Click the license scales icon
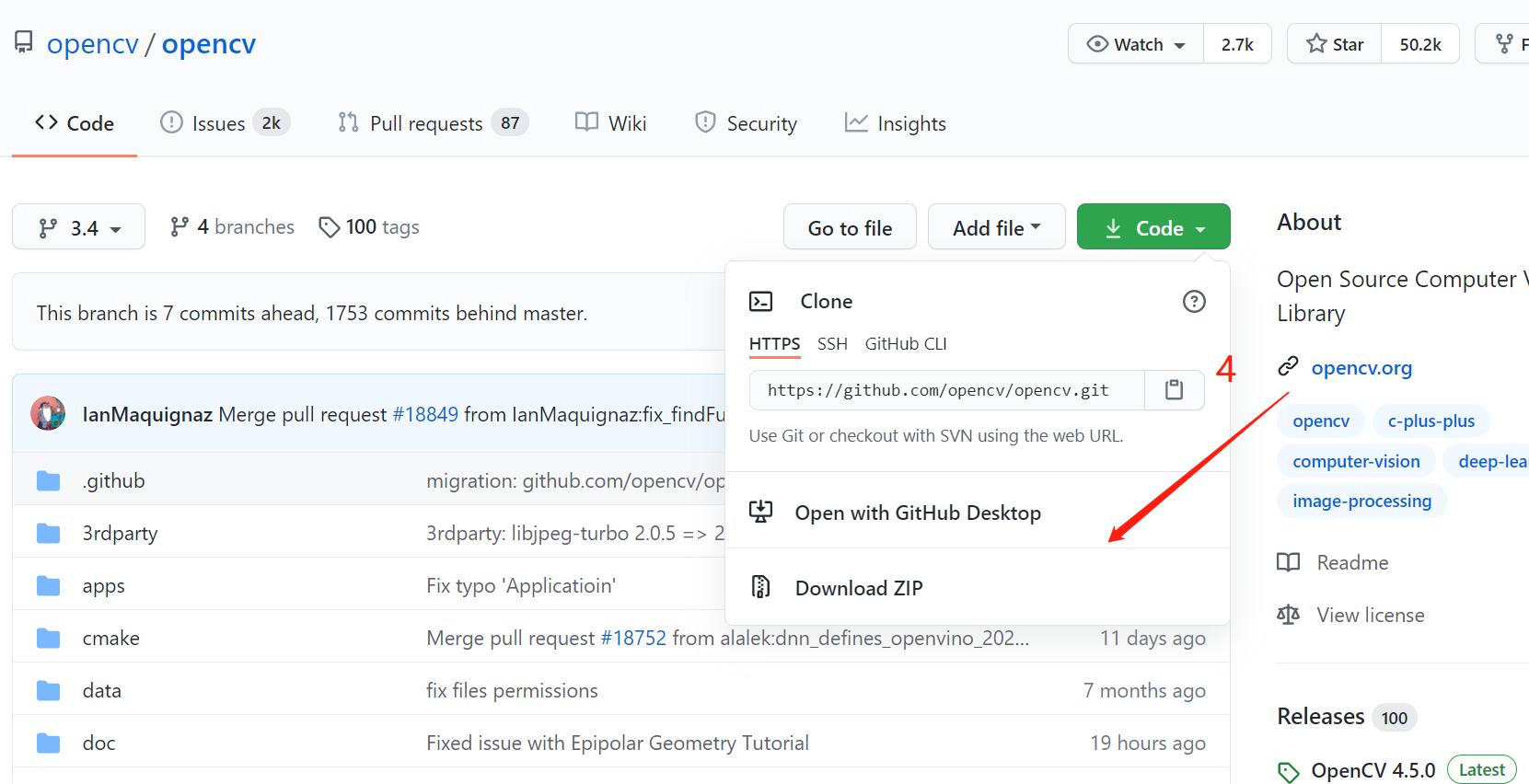 pyautogui.click(x=1289, y=615)
